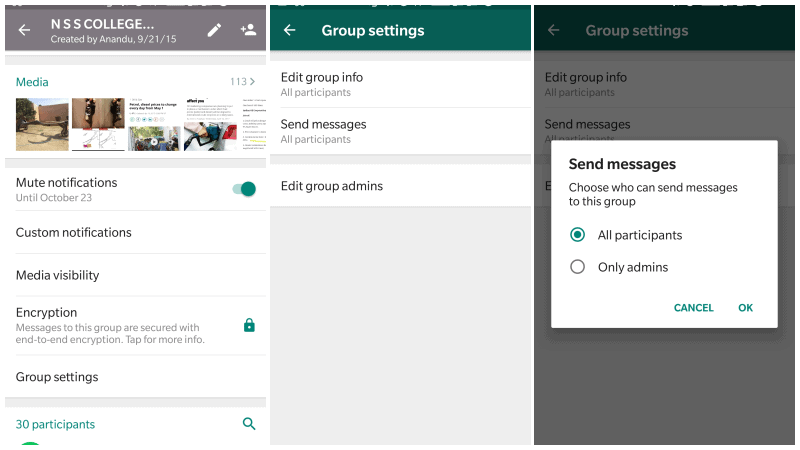This screenshot has height=450, width=800.
Task: Tap the add participant icon
Action: [248, 30]
